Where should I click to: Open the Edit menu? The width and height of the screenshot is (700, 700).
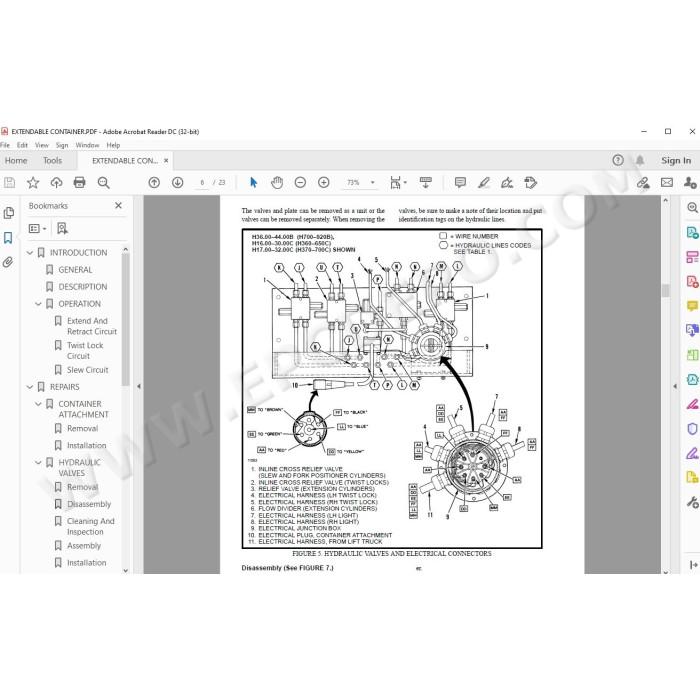(x=22, y=145)
